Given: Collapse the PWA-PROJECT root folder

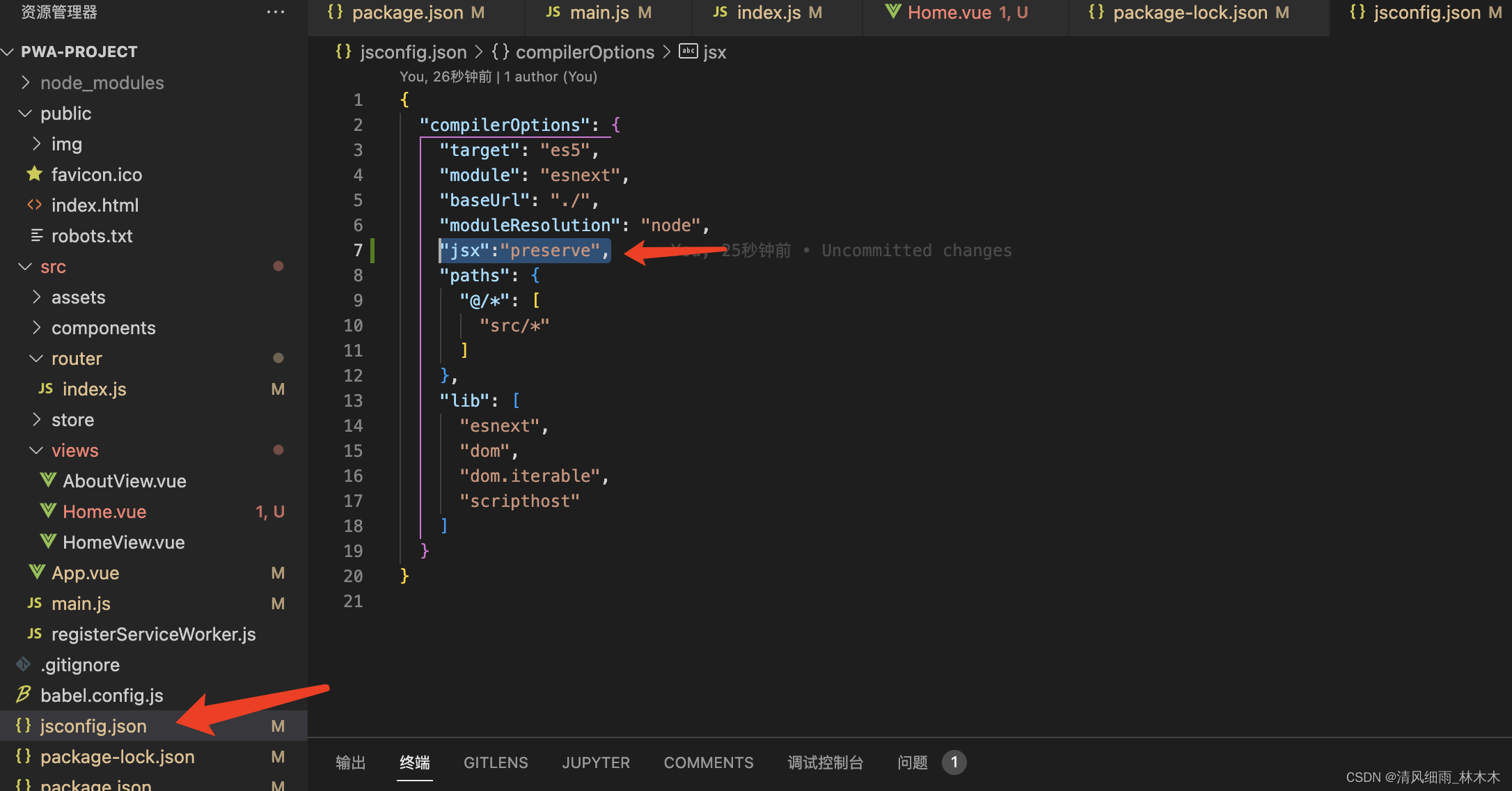Looking at the screenshot, I should tap(8, 52).
